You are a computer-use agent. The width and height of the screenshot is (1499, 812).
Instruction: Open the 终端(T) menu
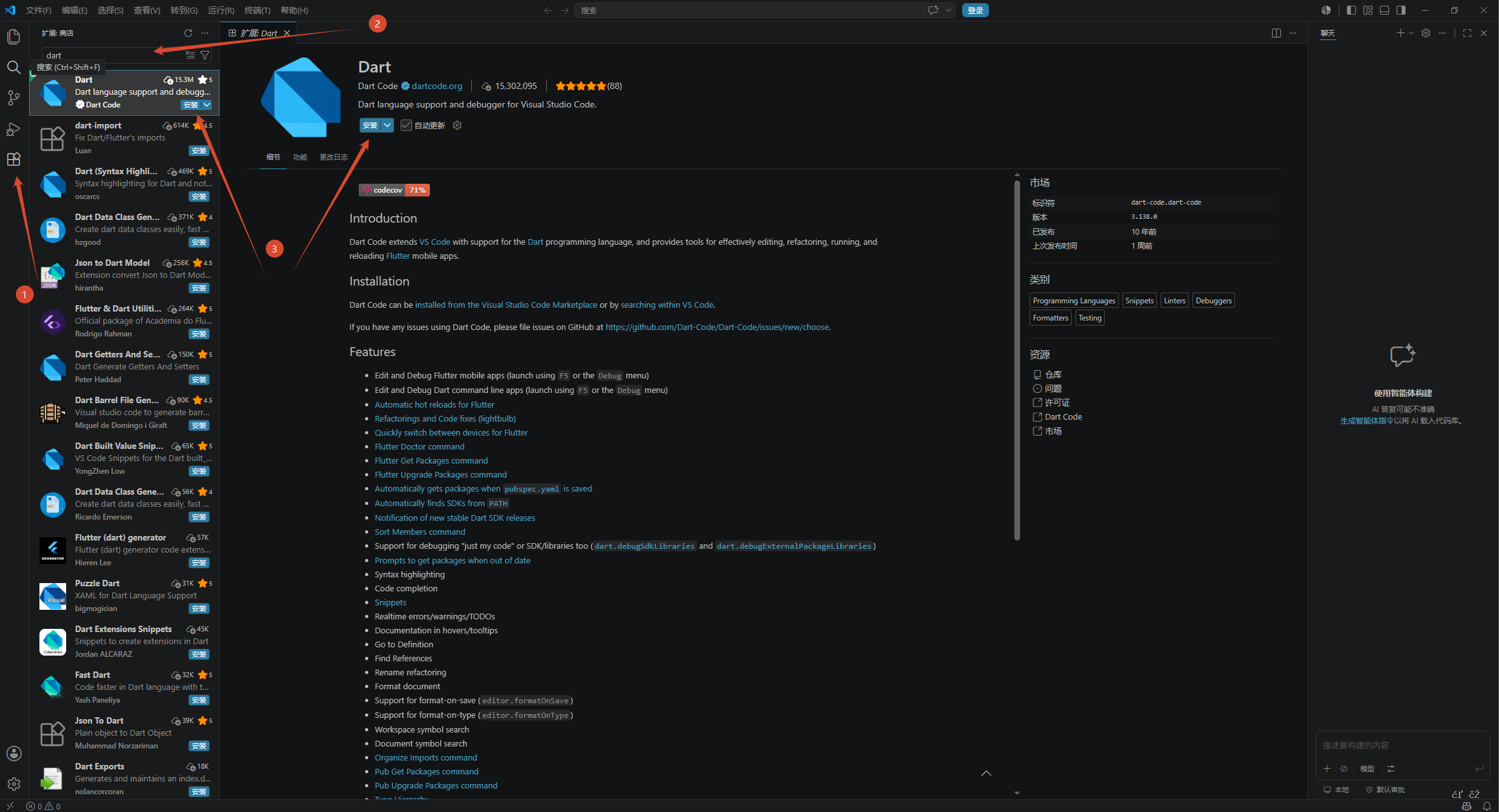coord(258,10)
